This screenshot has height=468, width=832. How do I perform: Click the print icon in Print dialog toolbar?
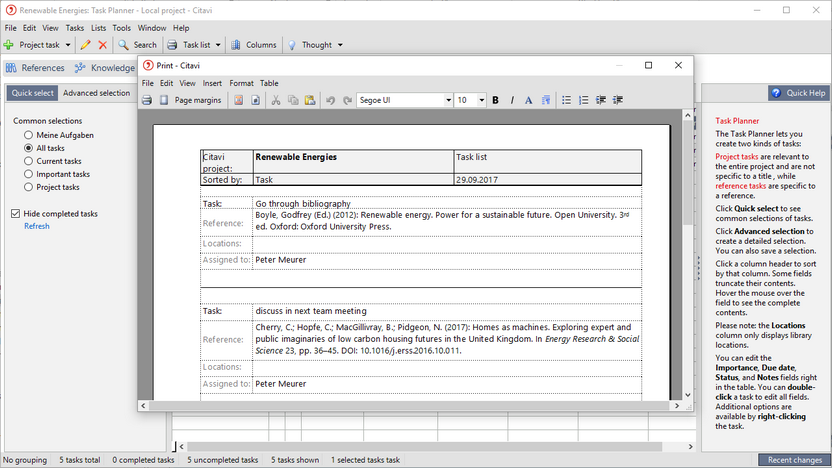[147, 100]
